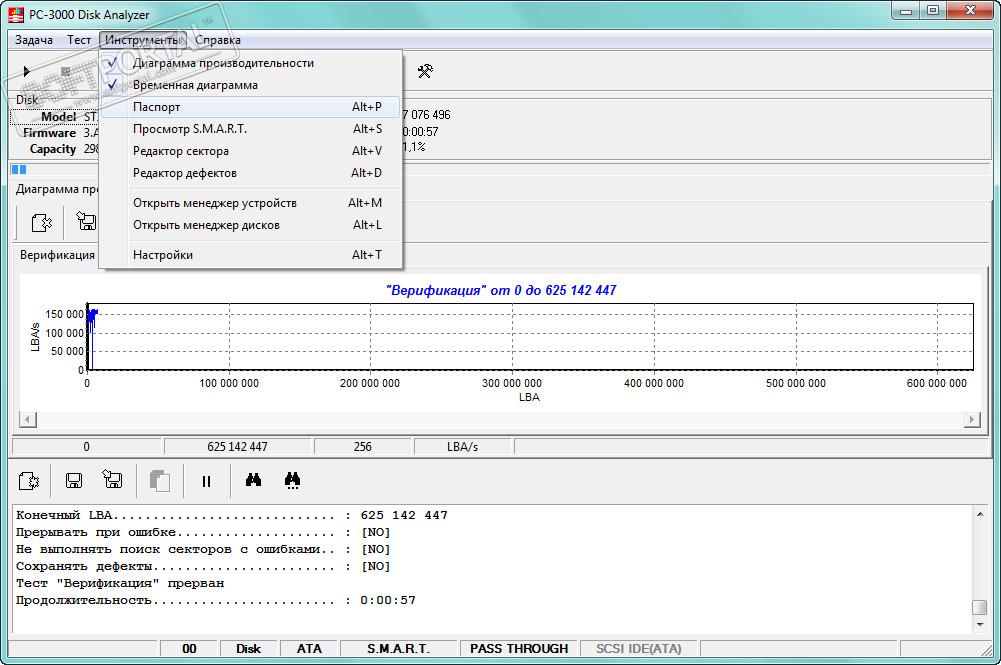Click Настройки in the open menu
The image size is (1001, 665).
163,255
